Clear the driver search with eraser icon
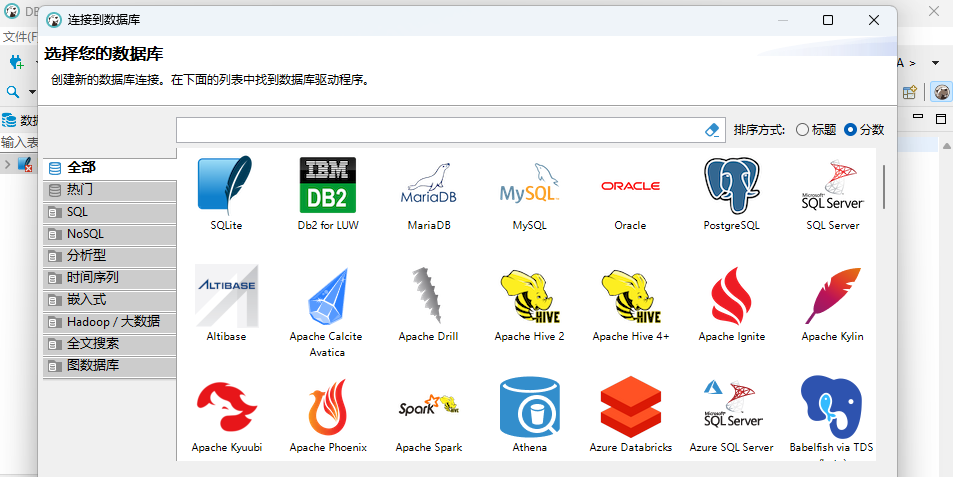This screenshot has height=477, width=953. click(712, 130)
